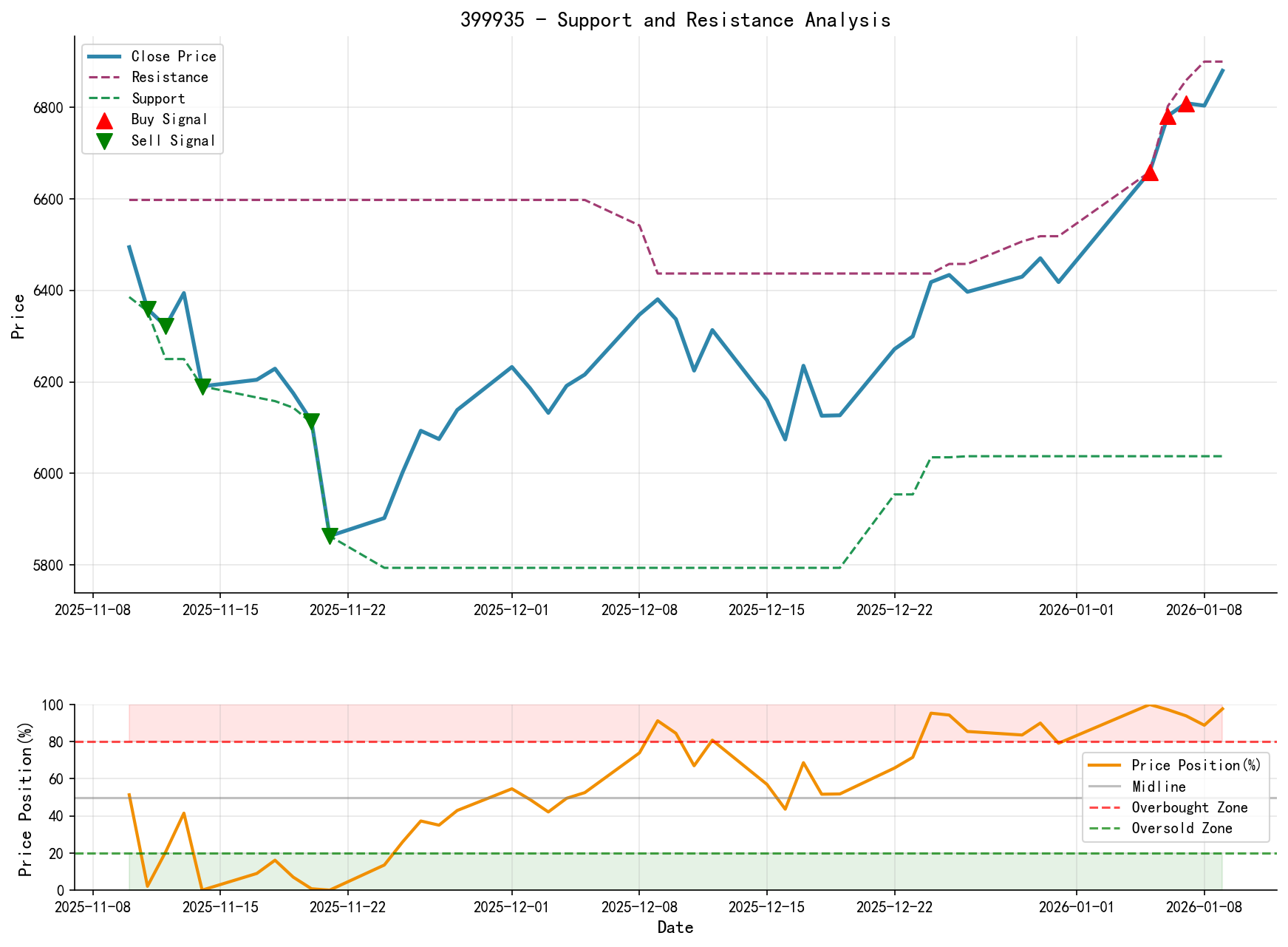Click the blue Close Price line sample in legend
Viewport: 1288px width, 947px height.
(x=103, y=56)
